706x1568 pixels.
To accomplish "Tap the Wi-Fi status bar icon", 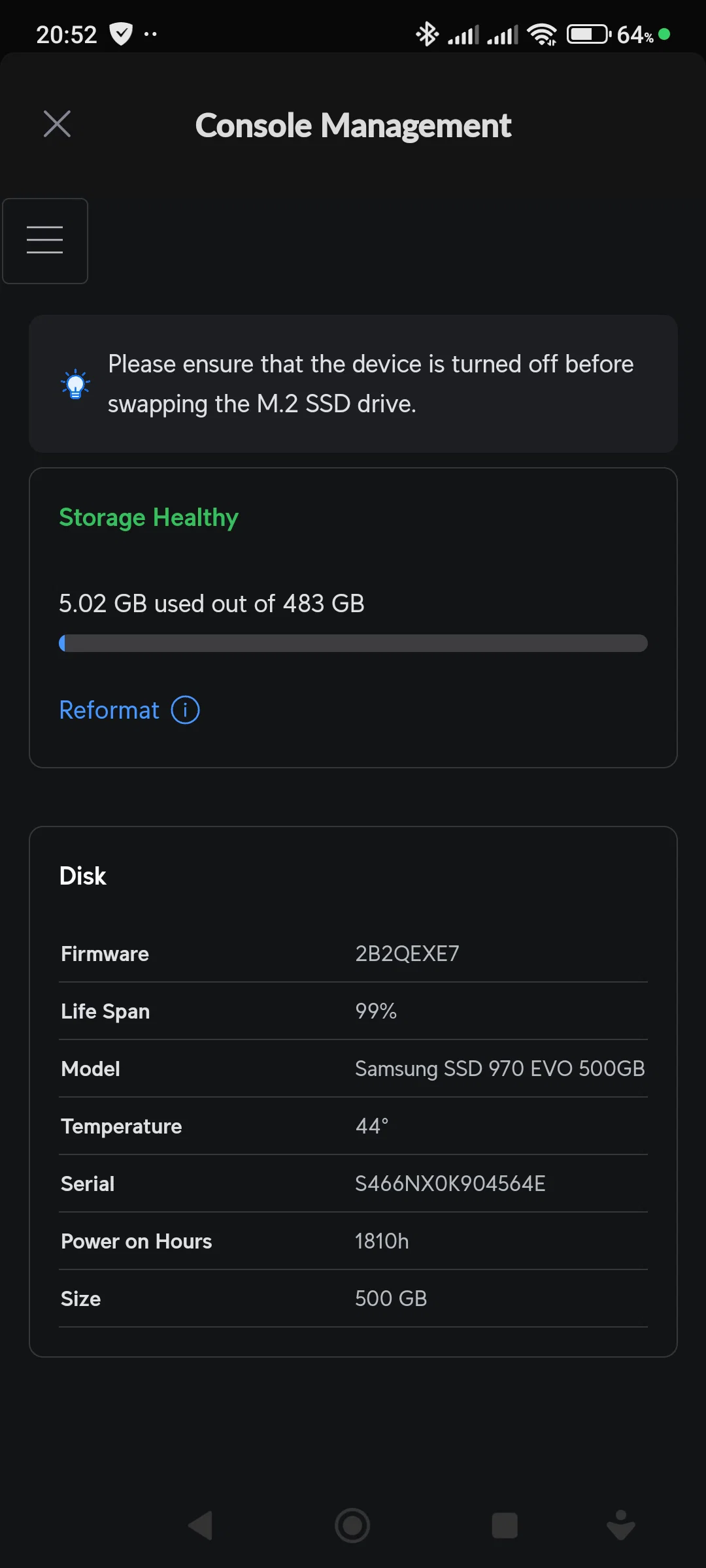I will pos(542,34).
